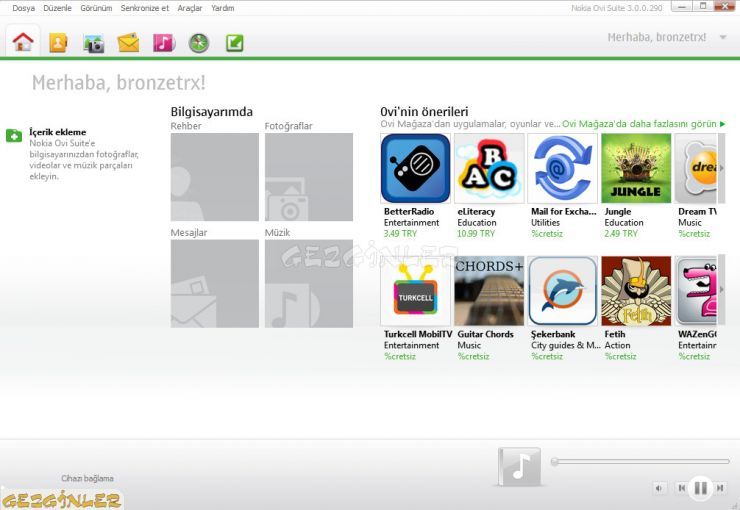Screen dimensions: 740x510
Task: Open the Jungle app icon
Action: tap(636, 168)
